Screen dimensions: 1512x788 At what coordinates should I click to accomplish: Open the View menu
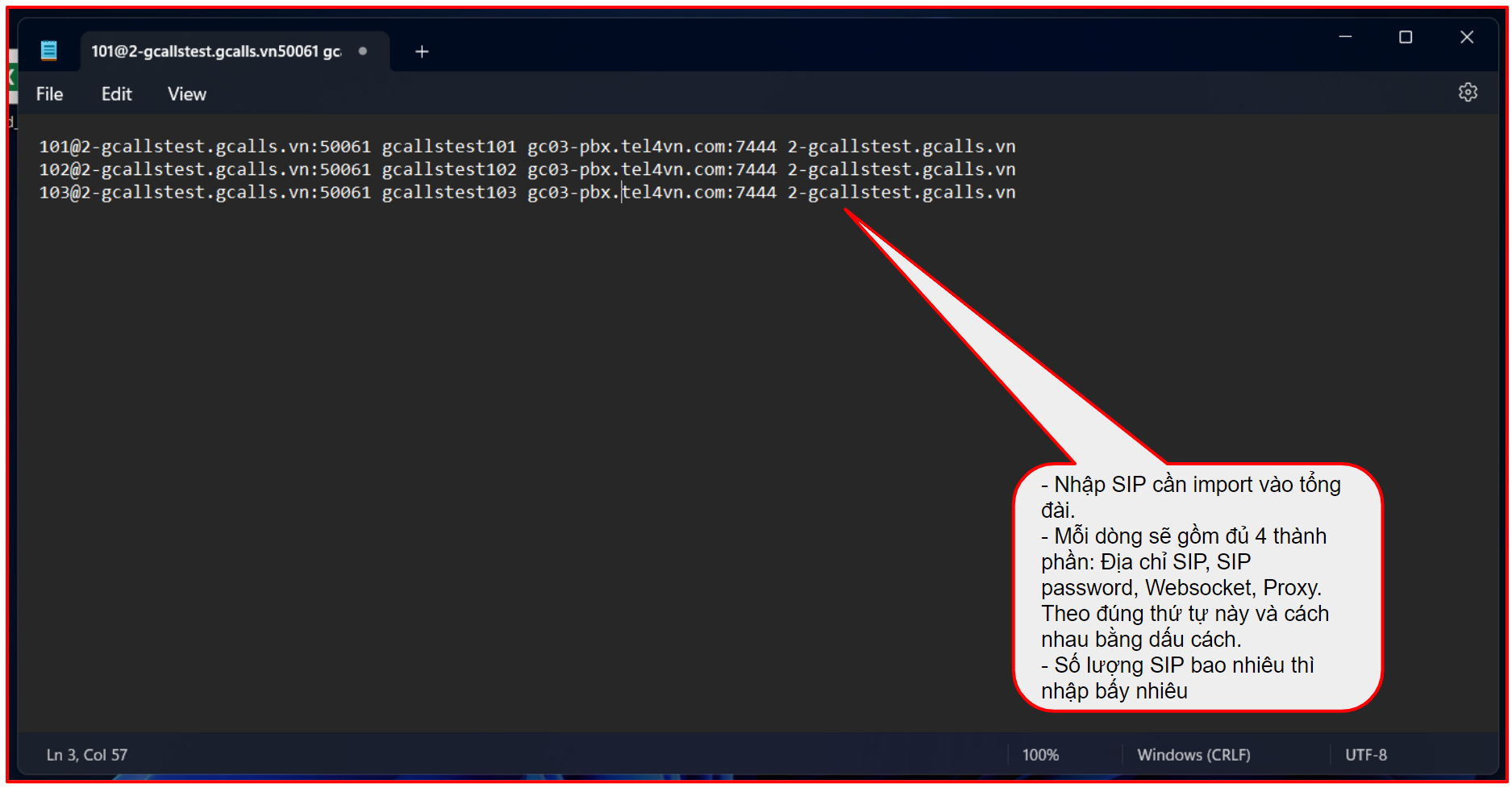coord(187,94)
